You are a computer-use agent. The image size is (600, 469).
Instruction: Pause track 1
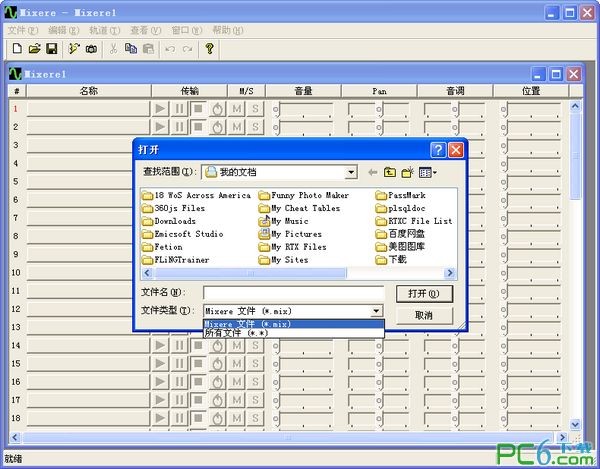click(x=179, y=109)
